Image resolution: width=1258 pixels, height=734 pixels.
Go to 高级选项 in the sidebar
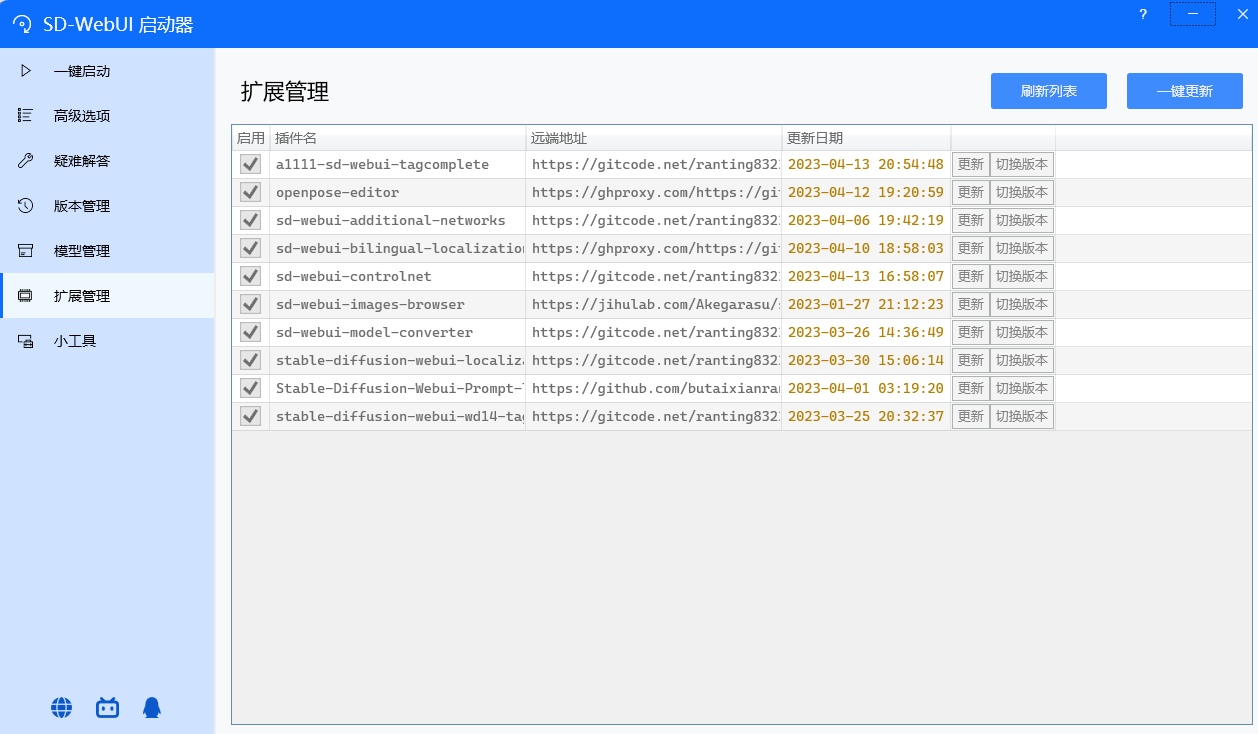tap(107, 116)
